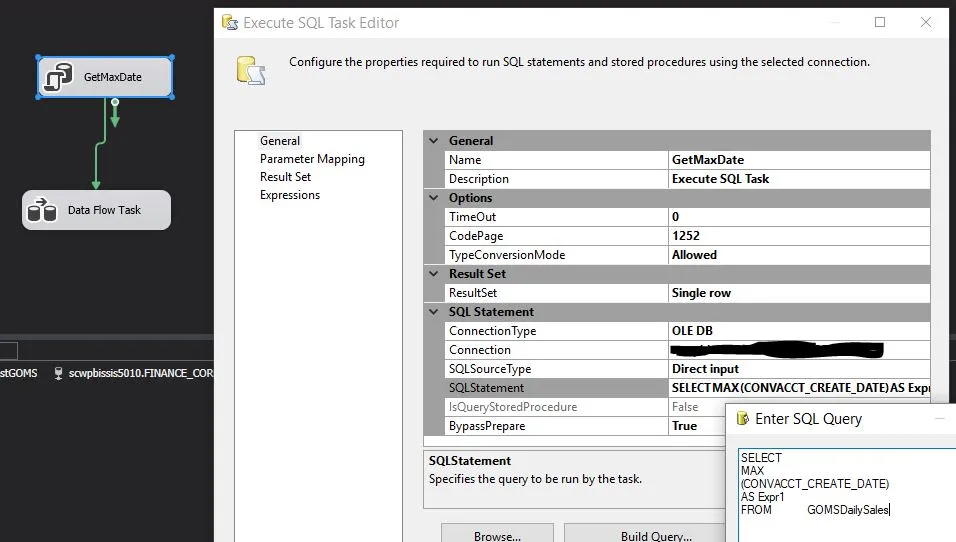
Task: Open the ConnectionType OLE DB value
Action: [799, 330]
